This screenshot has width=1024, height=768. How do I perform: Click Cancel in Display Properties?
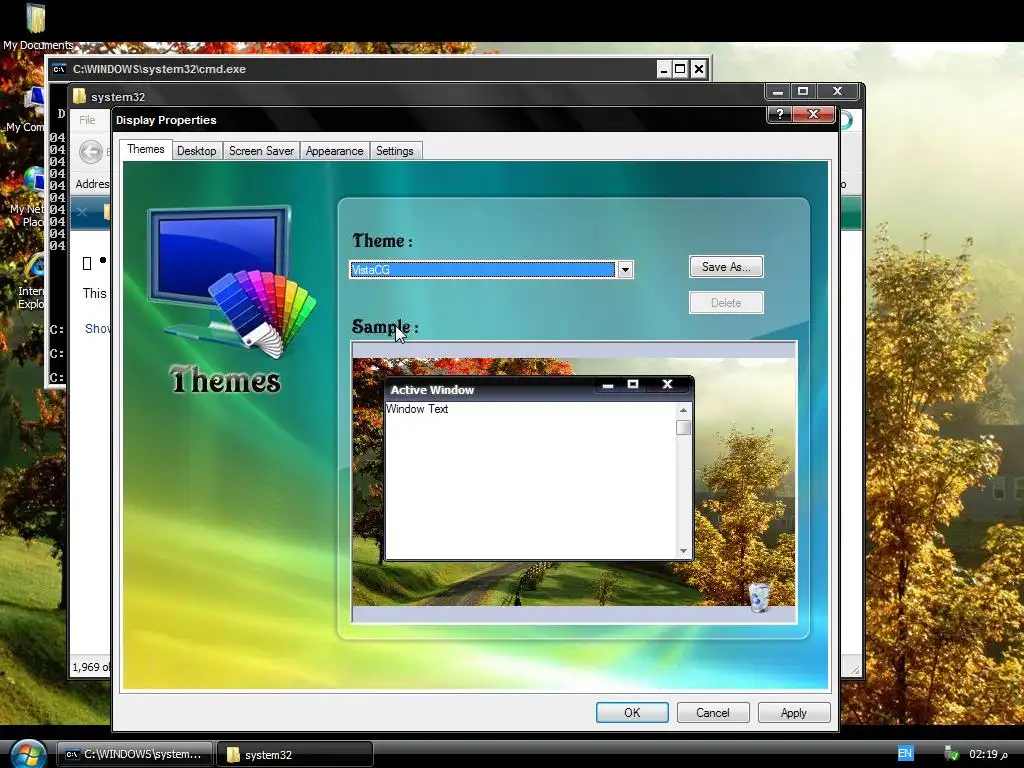pyautogui.click(x=712, y=712)
